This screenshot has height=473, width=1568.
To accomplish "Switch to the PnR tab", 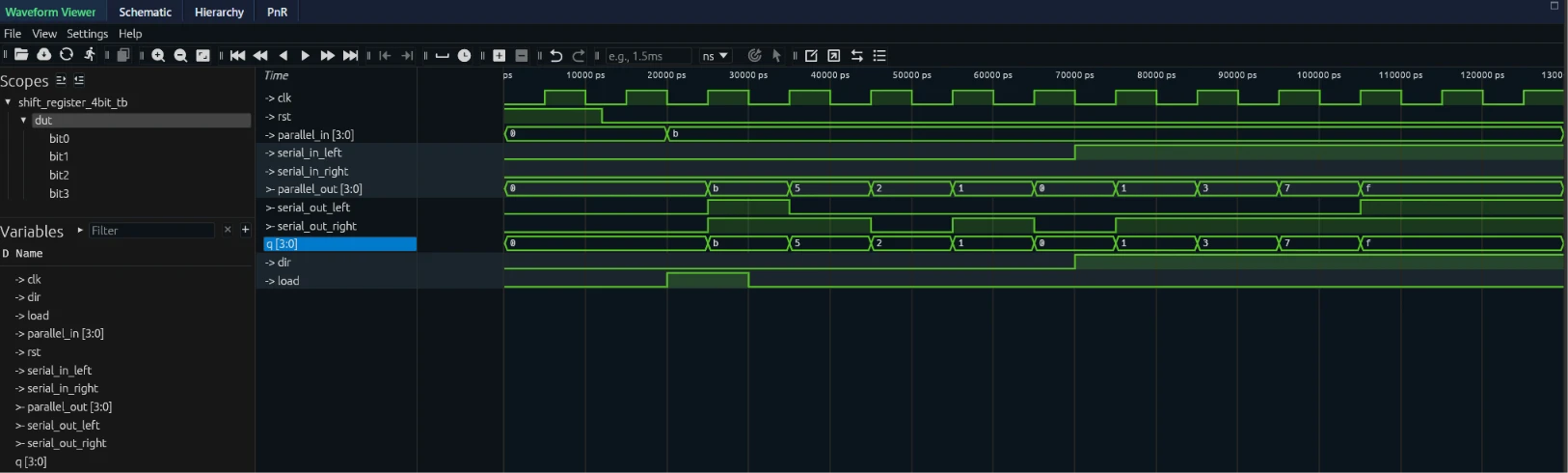I will pyautogui.click(x=277, y=12).
